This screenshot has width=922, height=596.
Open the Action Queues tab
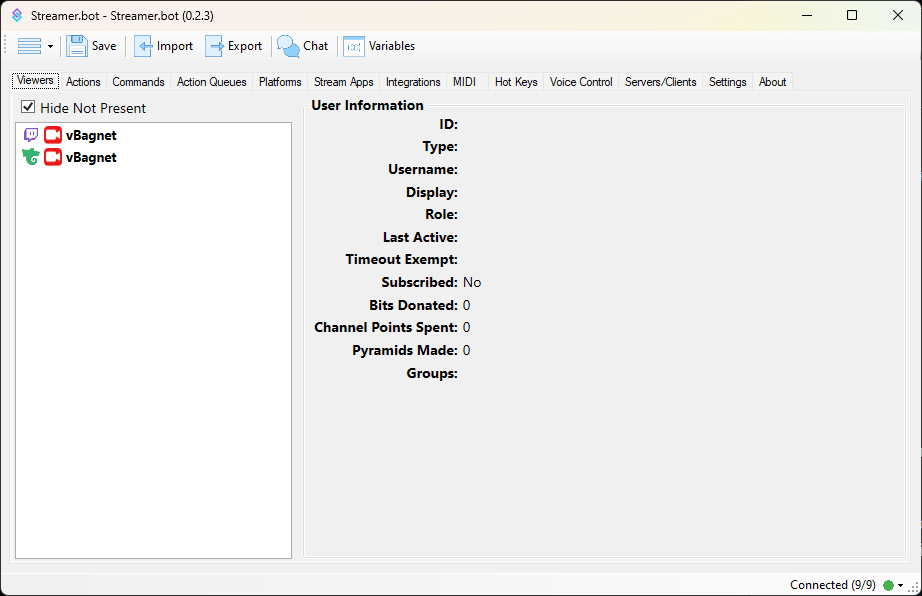[212, 82]
